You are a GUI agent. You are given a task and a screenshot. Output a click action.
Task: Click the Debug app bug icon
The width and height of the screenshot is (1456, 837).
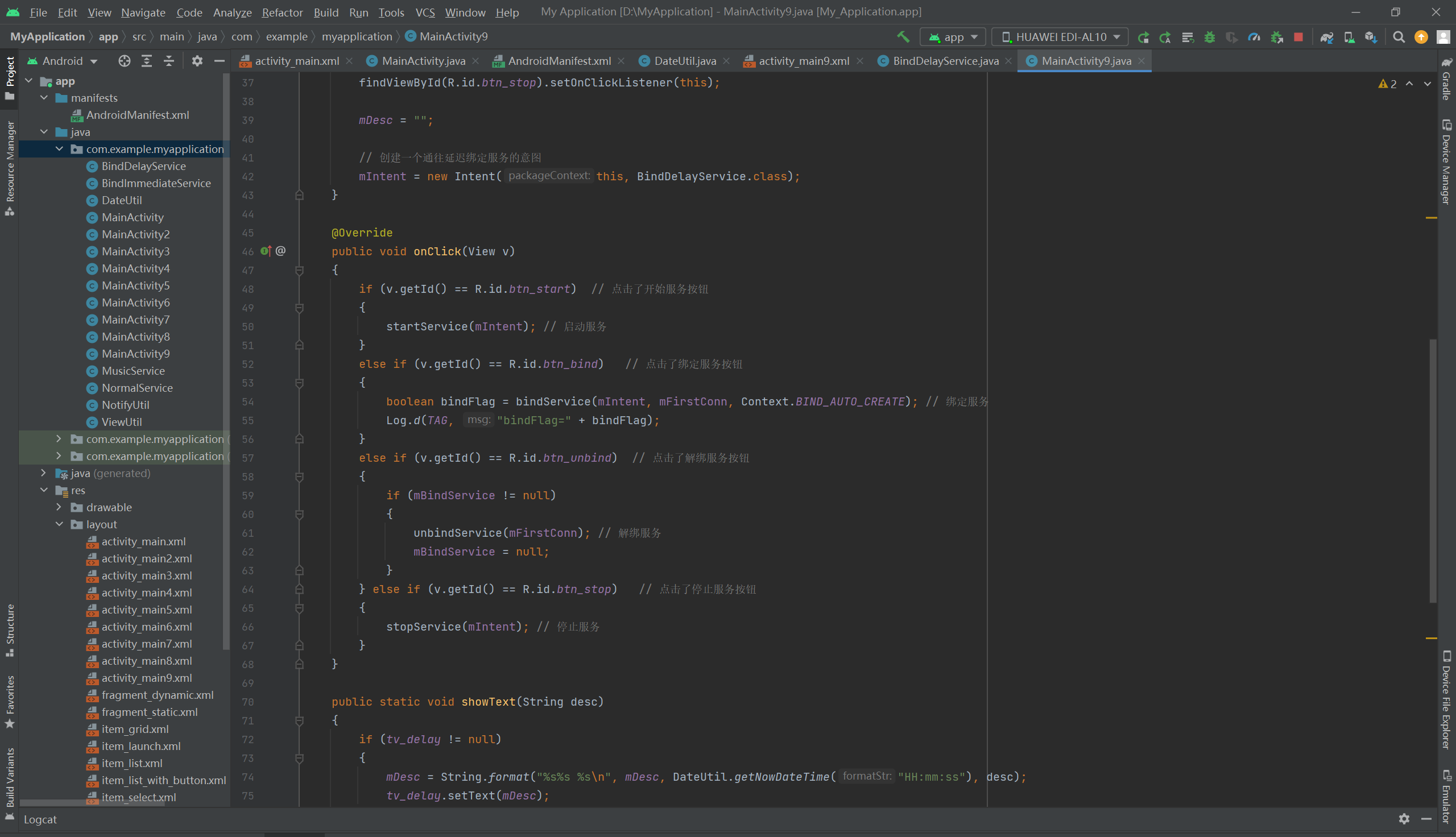[x=1210, y=37]
